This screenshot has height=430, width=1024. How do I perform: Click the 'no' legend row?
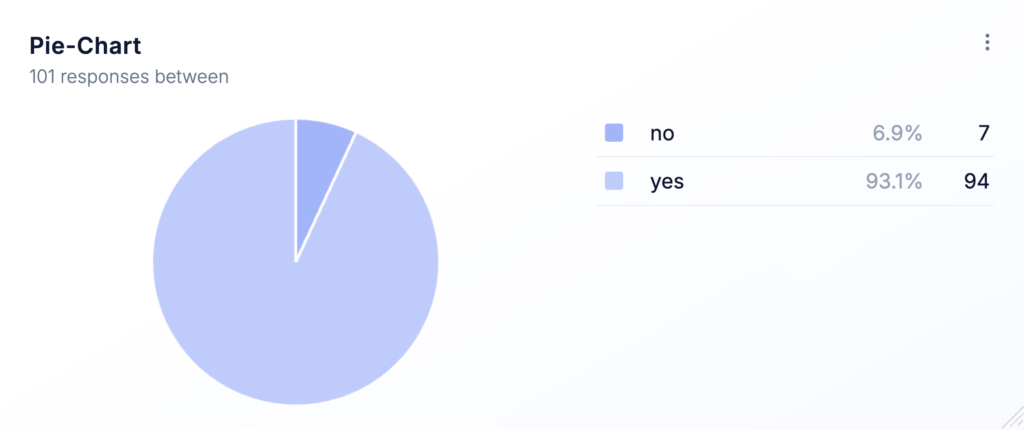click(x=795, y=133)
